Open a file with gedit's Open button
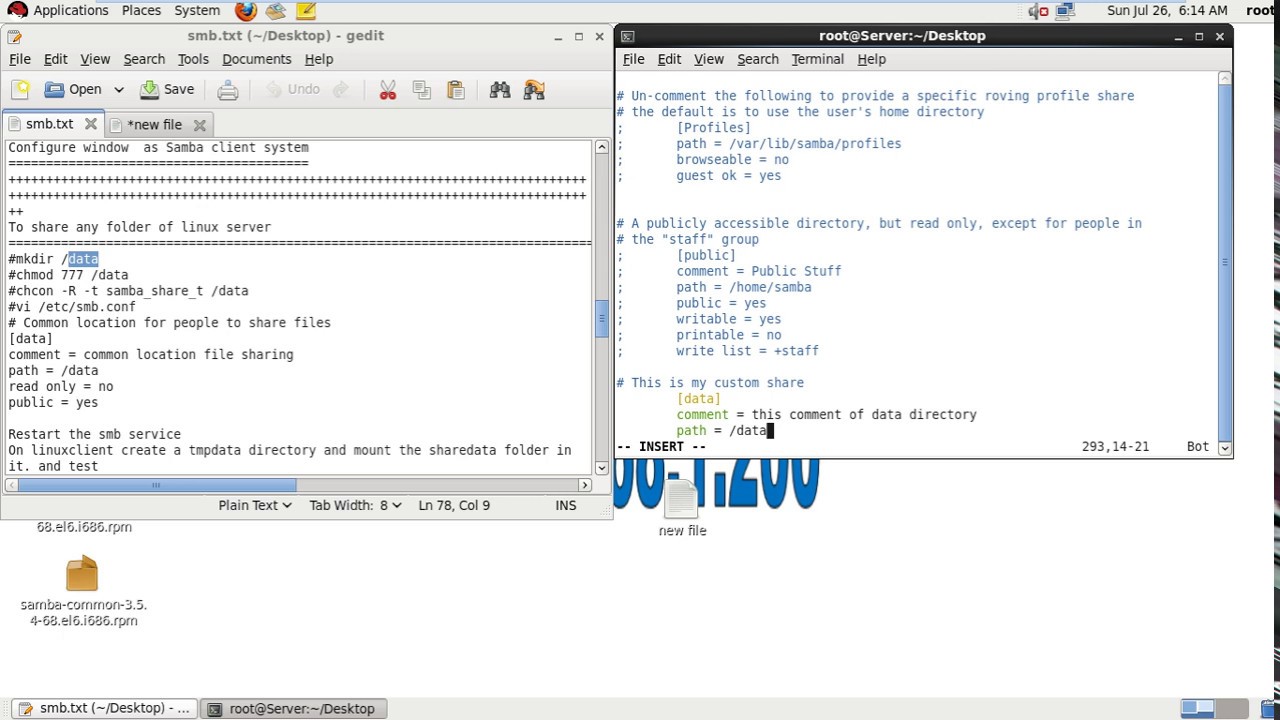 (x=73, y=90)
